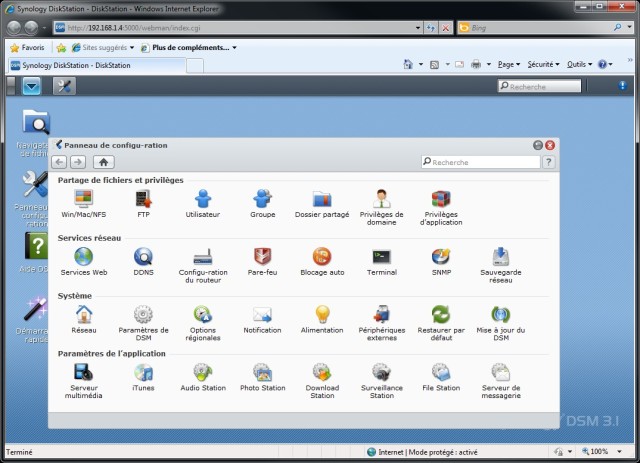Expand the zoom level 100% dropdown
Image resolution: width=640 pixels, height=463 pixels.
(x=620, y=452)
